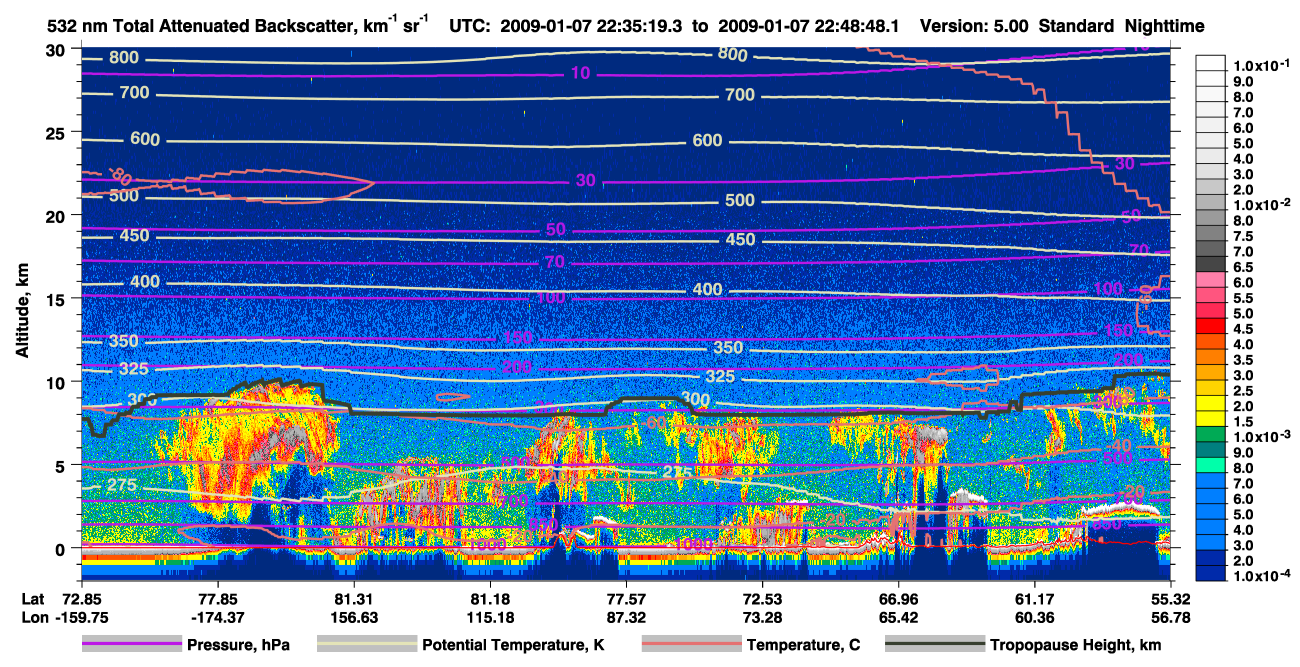Image resolution: width=1300 pixels, height=667 pixels.
Task: Click latitude value '66.96'
Action: 899,599
